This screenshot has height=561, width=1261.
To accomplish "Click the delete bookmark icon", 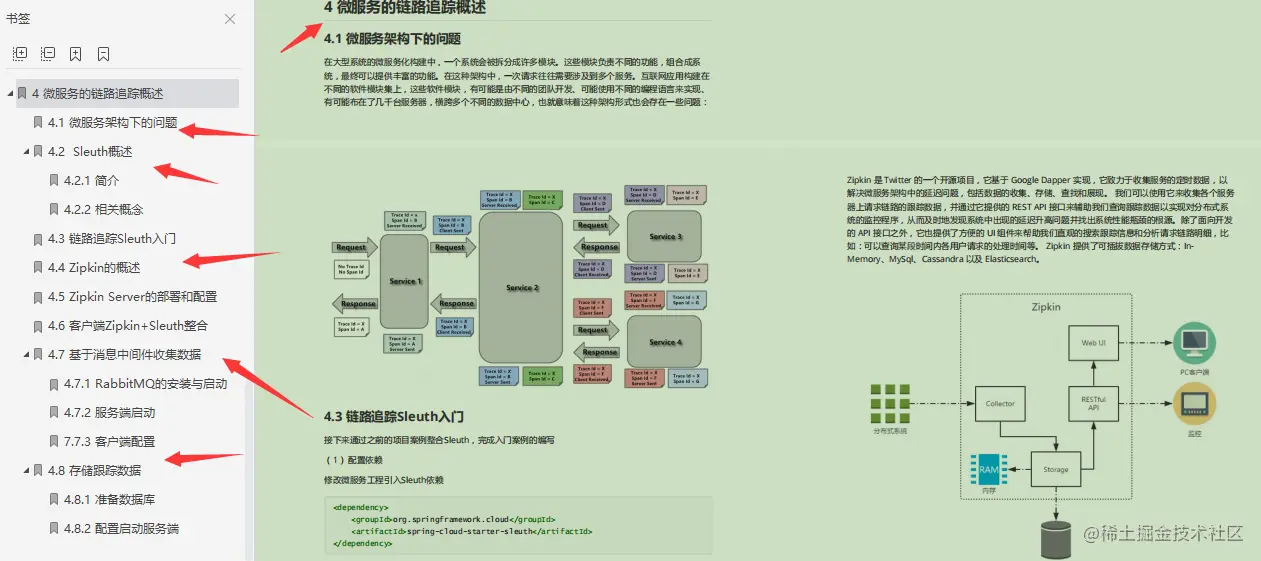I will 104,54.
